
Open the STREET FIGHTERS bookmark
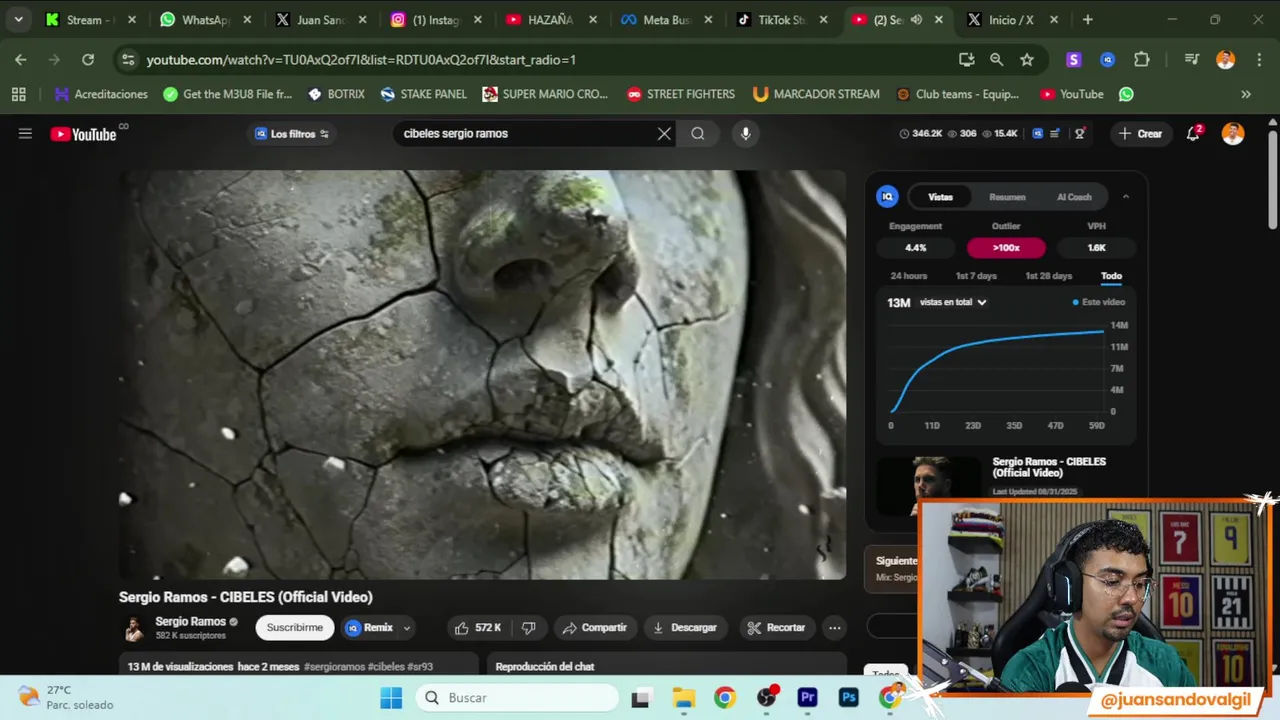click(x=681, y=94)
